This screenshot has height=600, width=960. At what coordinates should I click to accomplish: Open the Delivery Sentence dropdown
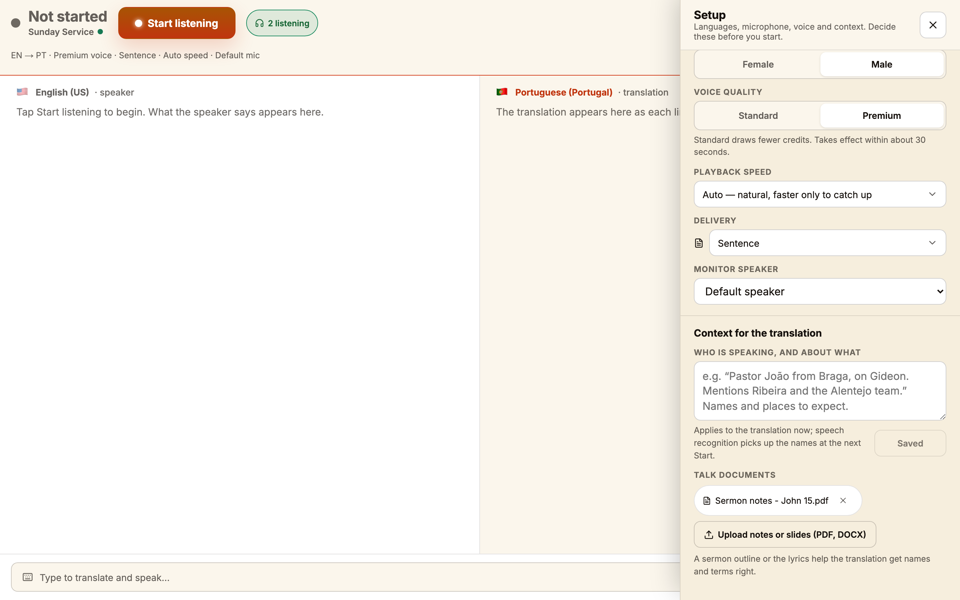pos(827,243)
